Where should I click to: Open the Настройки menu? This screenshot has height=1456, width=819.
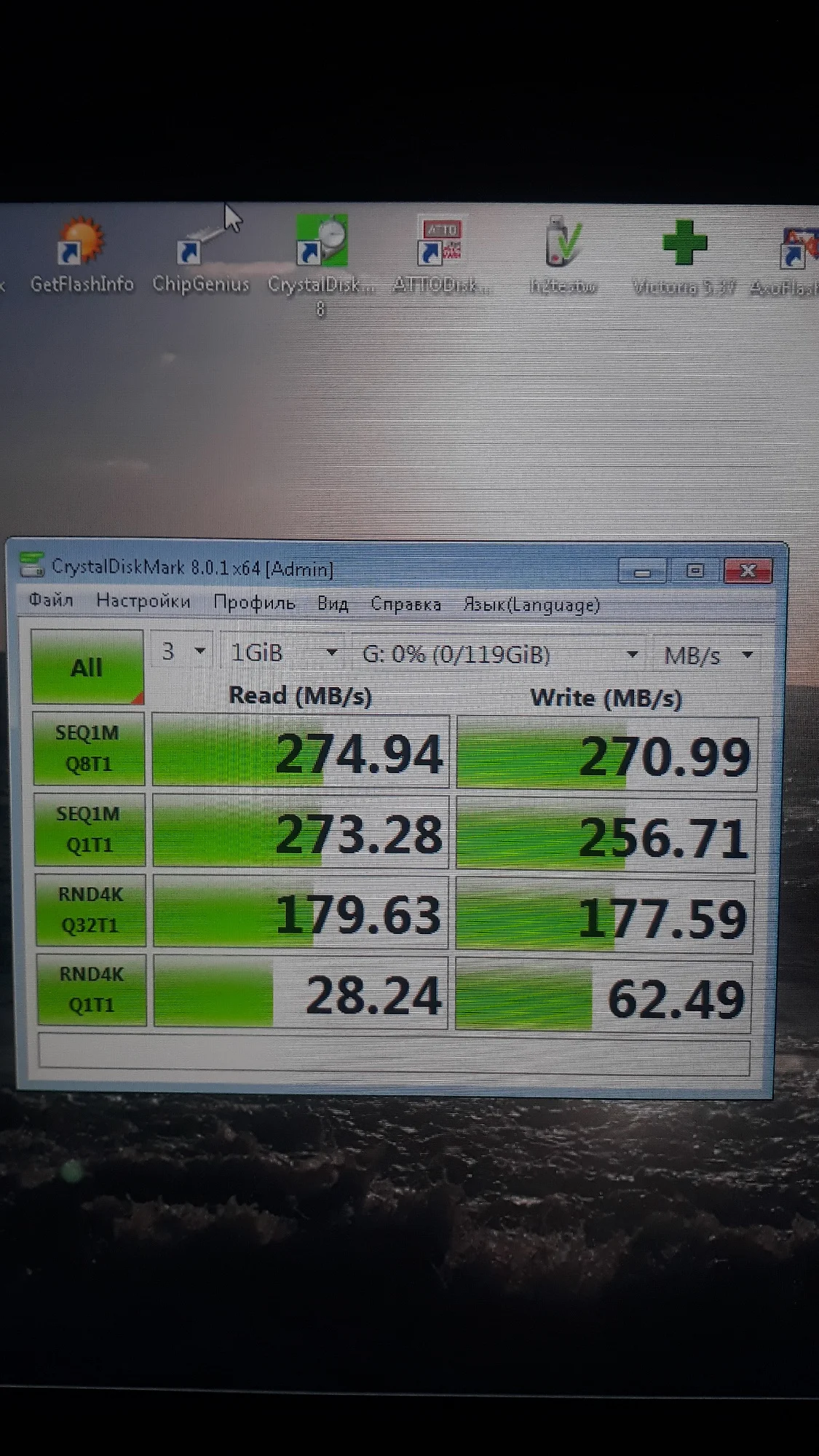(143, 601)
